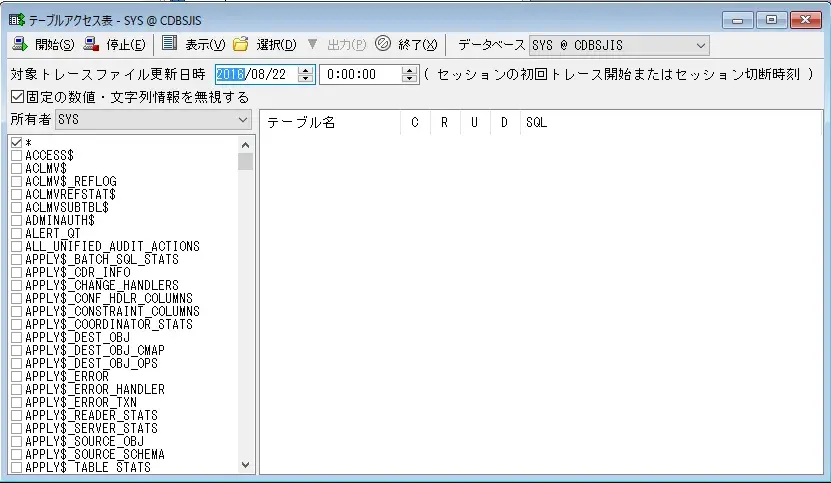Uncheck the asterisk select-all checkbox

pyautogui.click(x=16, y=143)
